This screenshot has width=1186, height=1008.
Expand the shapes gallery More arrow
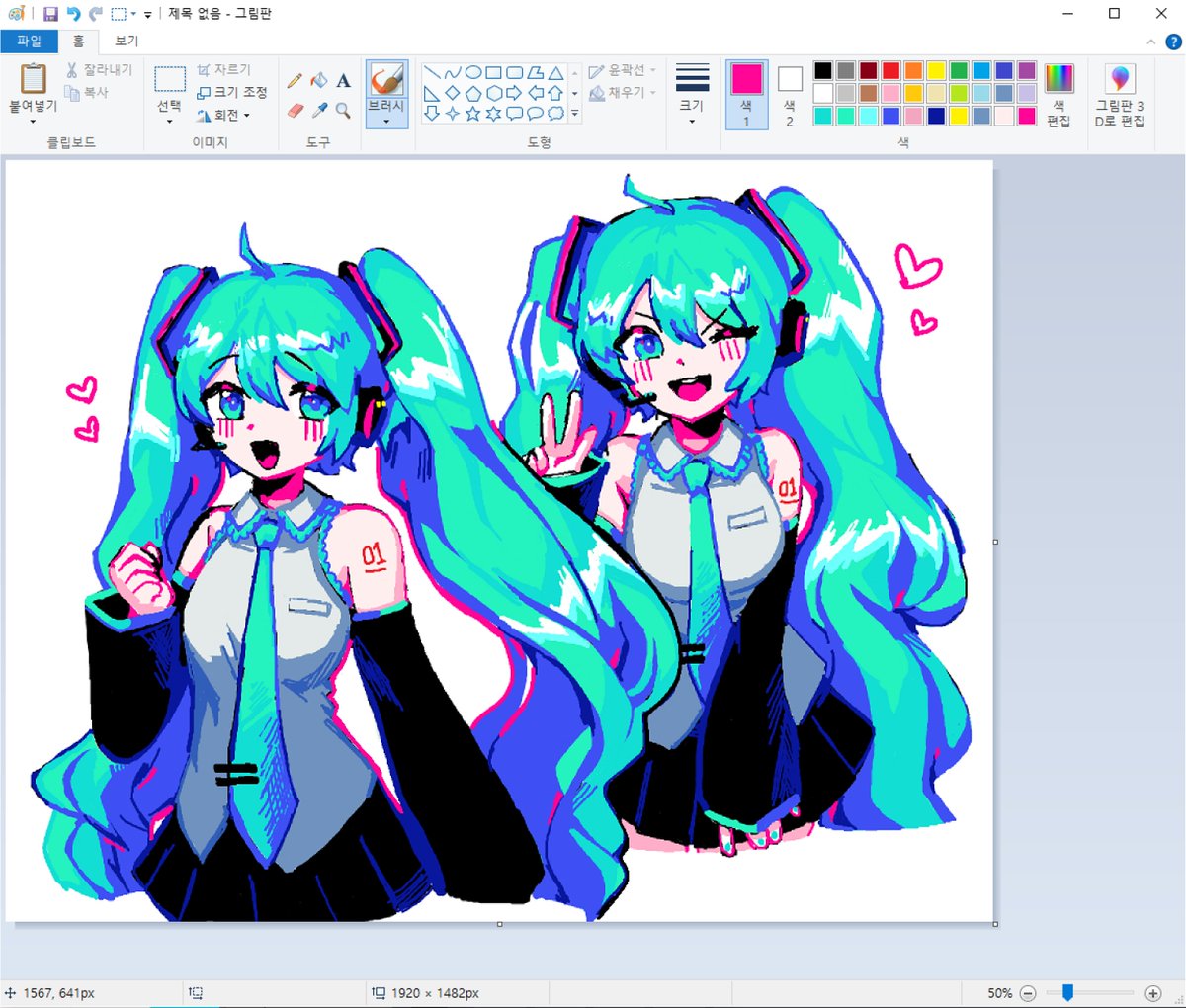[x=575, y=115]
